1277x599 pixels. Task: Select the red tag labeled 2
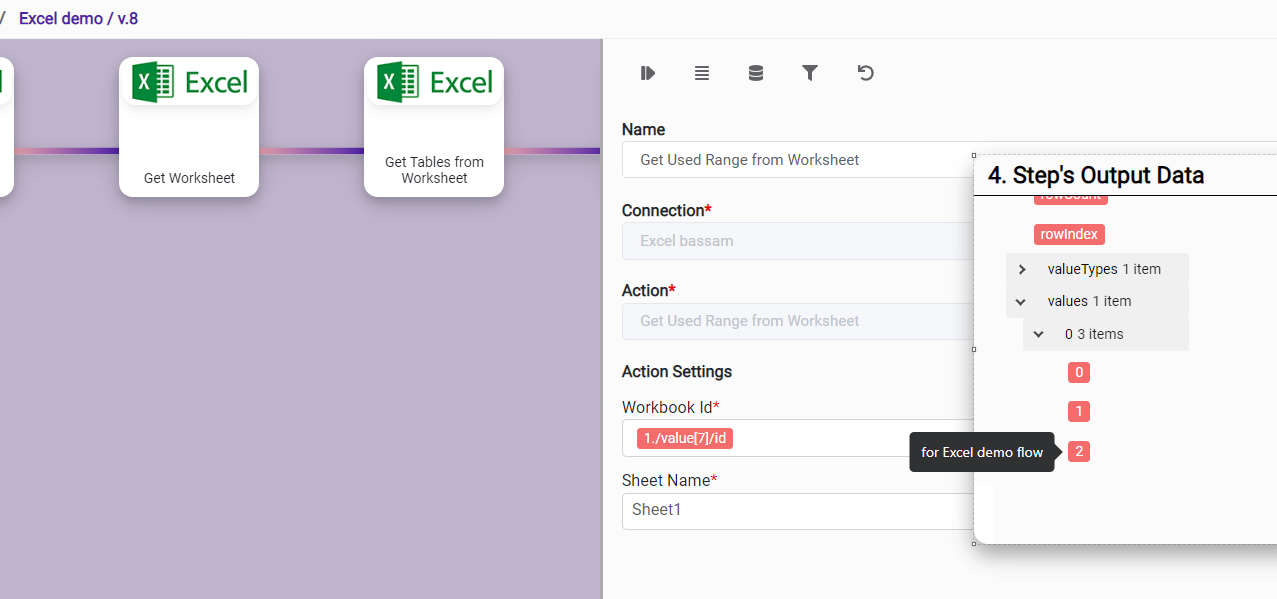1078,452
